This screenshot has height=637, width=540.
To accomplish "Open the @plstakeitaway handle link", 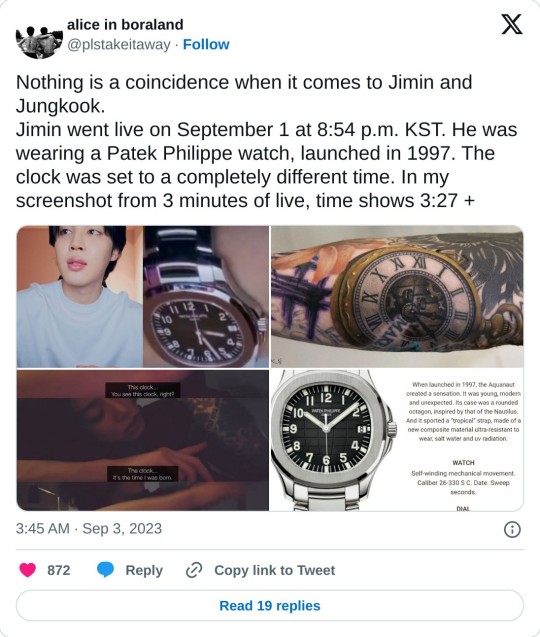I will 119,45.
